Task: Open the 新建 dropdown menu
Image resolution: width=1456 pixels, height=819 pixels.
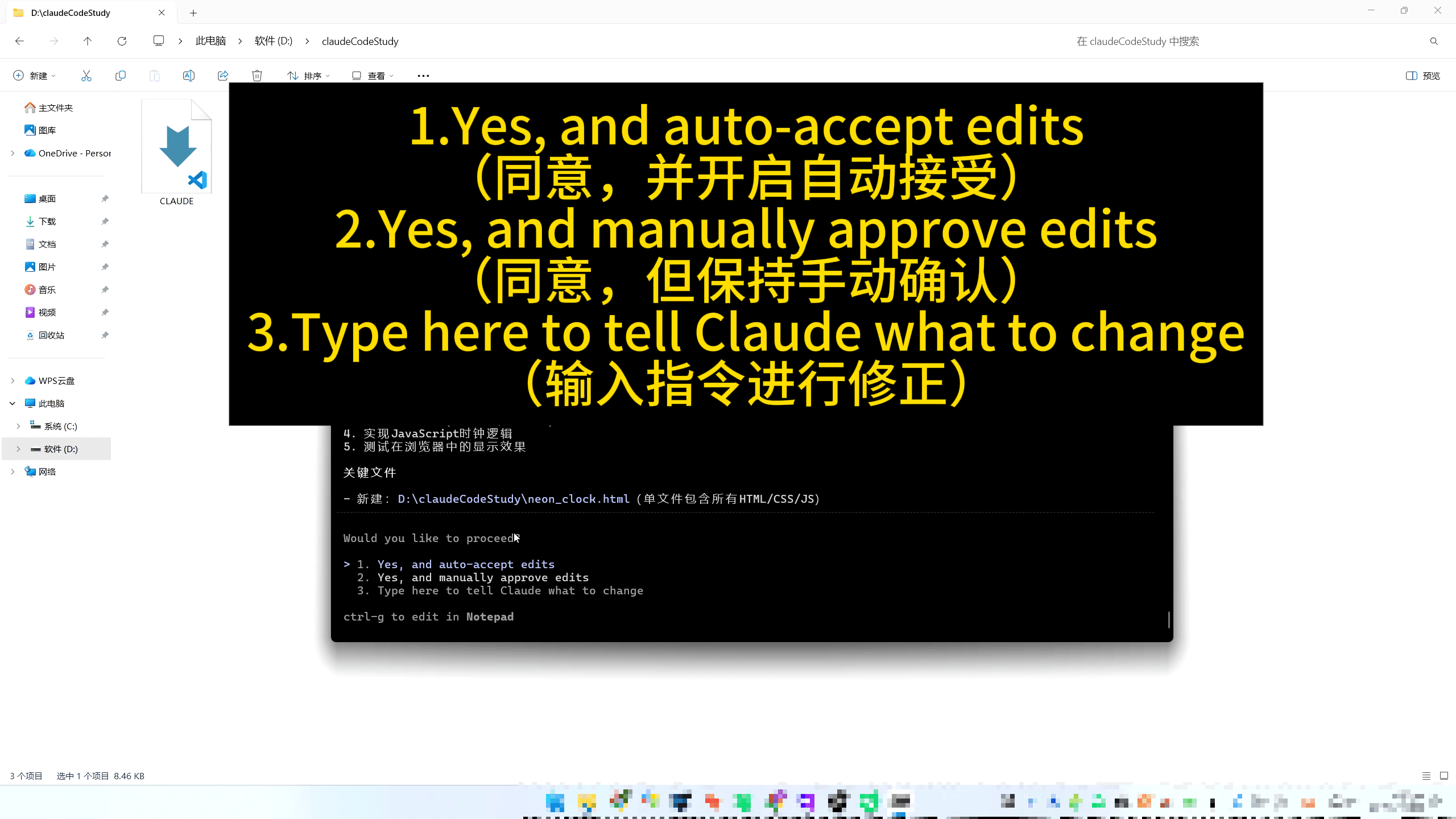Action: 34,76
